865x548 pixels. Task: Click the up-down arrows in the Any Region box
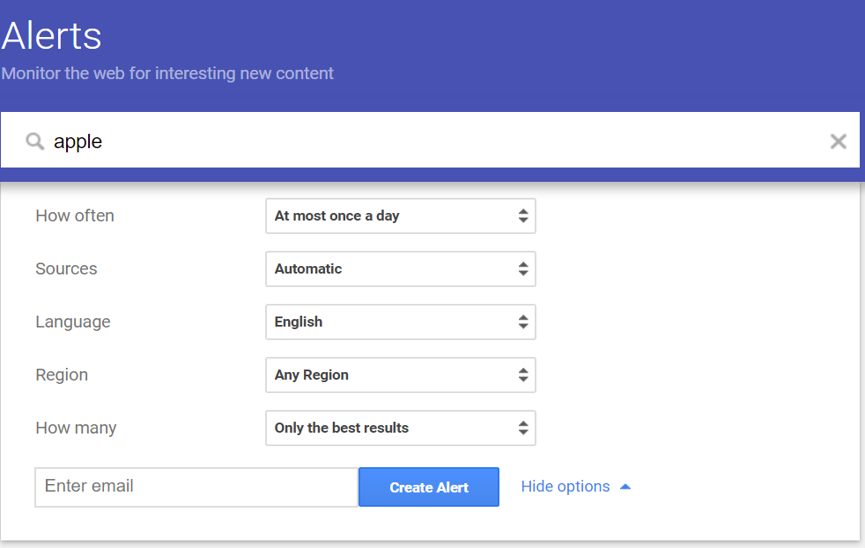click(523, 375)
